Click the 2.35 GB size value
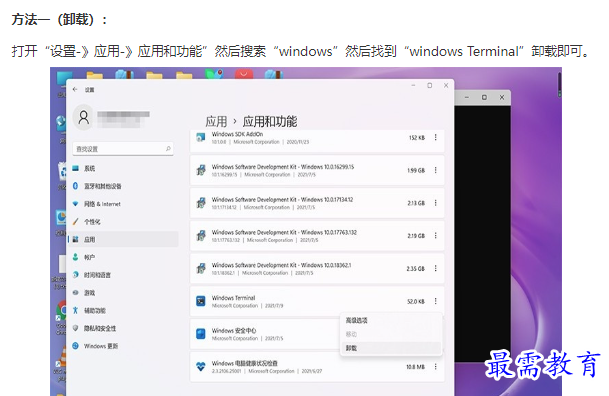This screenshot has height=396, width=609. pos(416,269)
